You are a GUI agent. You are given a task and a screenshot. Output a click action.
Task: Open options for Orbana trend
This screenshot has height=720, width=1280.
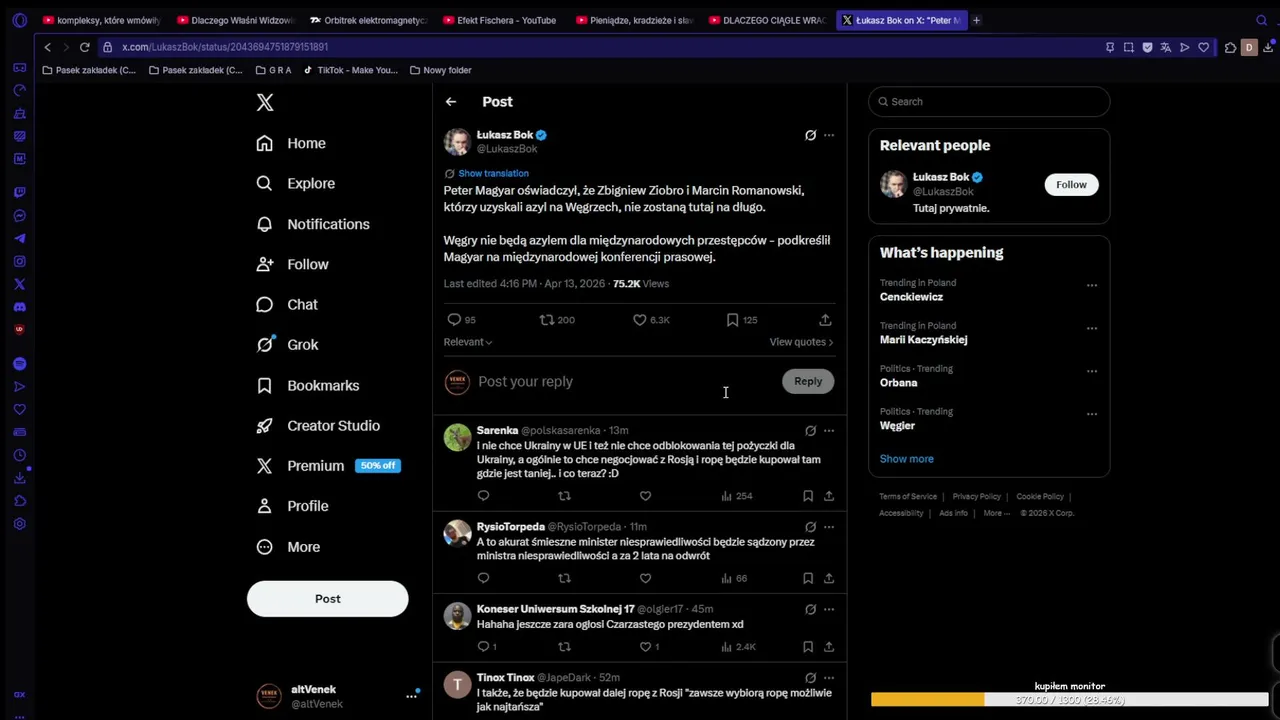[1092, 371]
